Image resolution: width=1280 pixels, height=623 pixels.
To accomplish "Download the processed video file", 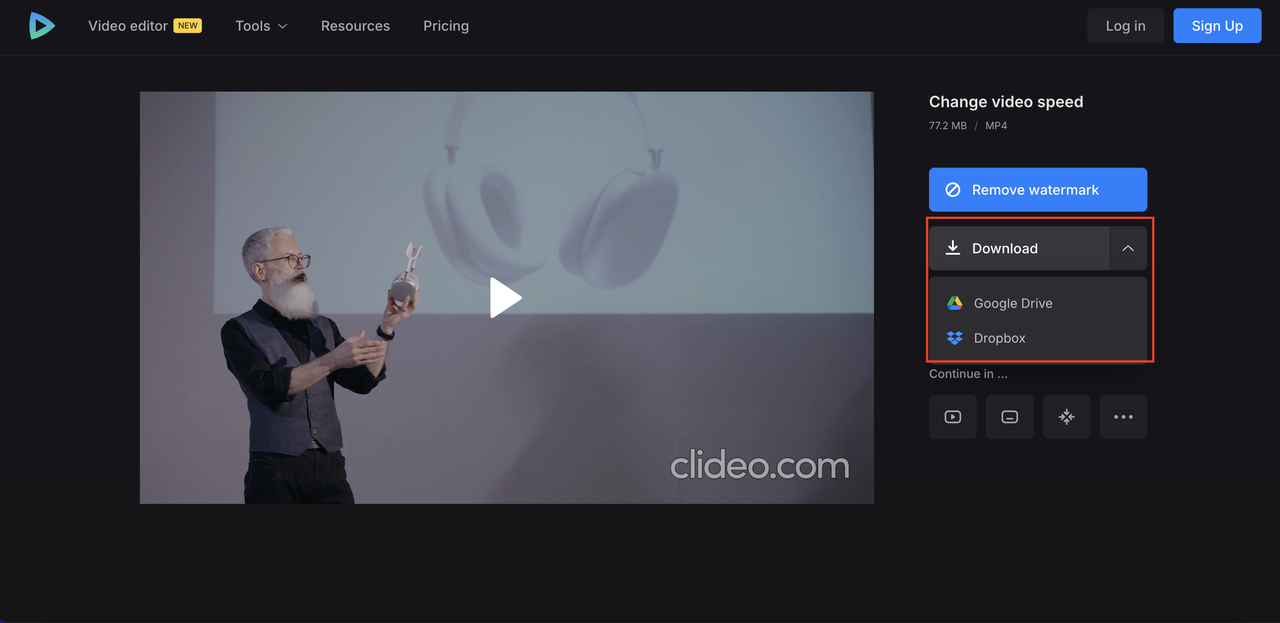I will [x=1018, y=248].
